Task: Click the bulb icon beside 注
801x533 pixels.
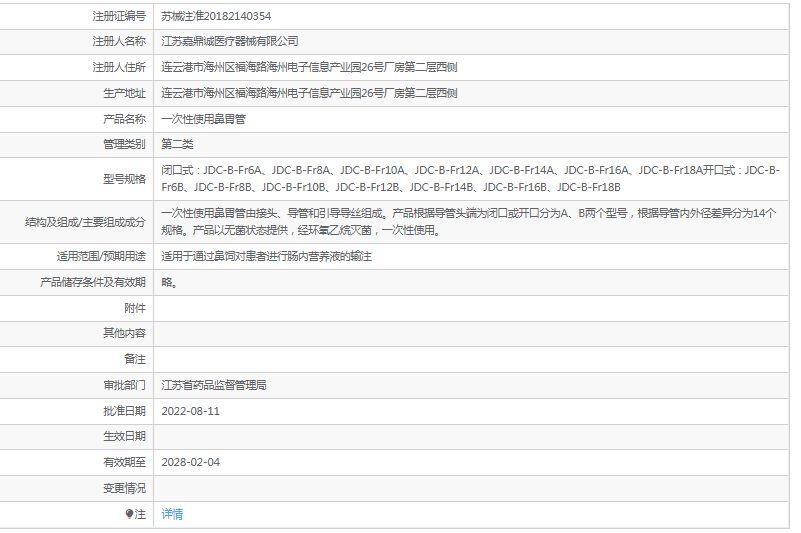Action: pyautogui.click(x=129, y=514)
